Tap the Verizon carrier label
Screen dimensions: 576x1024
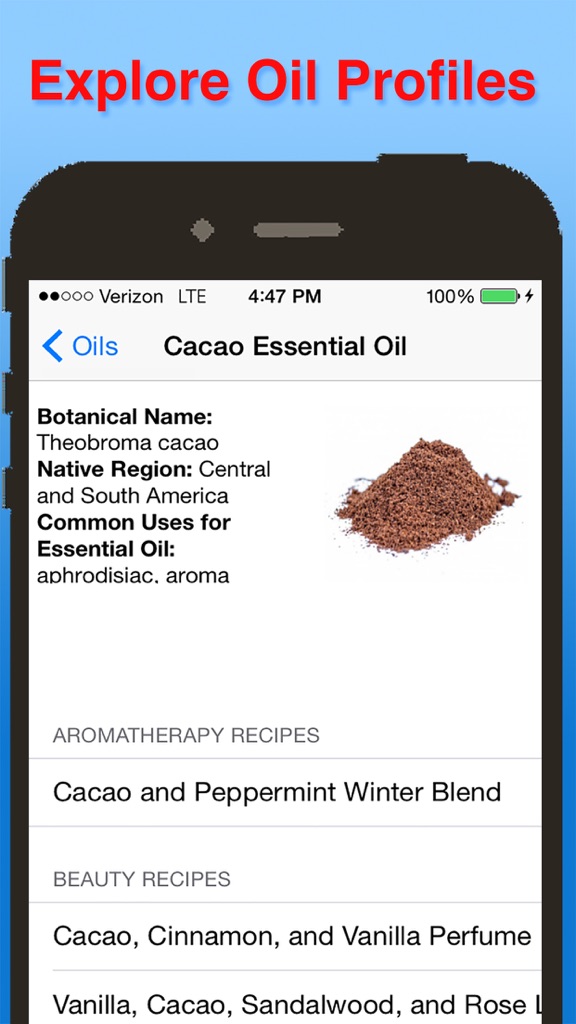point(131,296)
